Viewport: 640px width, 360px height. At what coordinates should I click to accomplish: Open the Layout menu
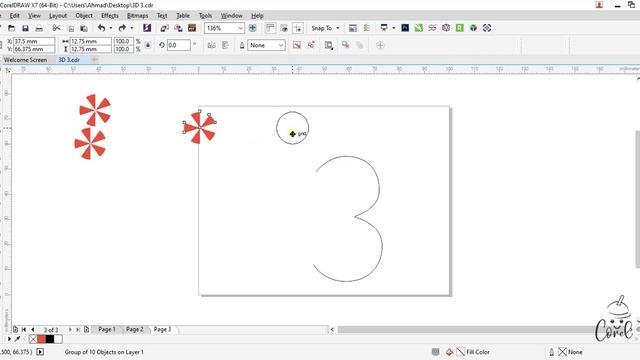click(x=58, y=16)
